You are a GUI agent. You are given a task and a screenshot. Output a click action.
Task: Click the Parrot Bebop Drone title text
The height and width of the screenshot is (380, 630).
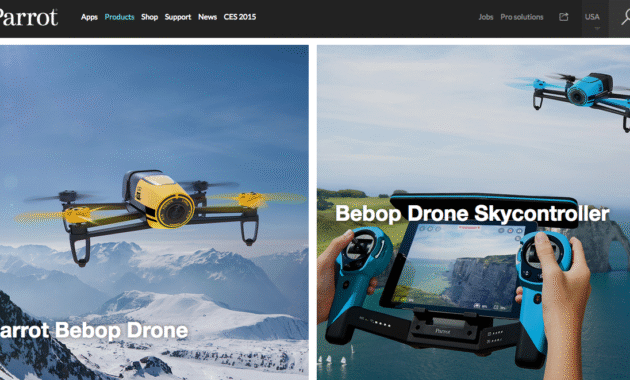pyautogui.click(x=94, y=331)
